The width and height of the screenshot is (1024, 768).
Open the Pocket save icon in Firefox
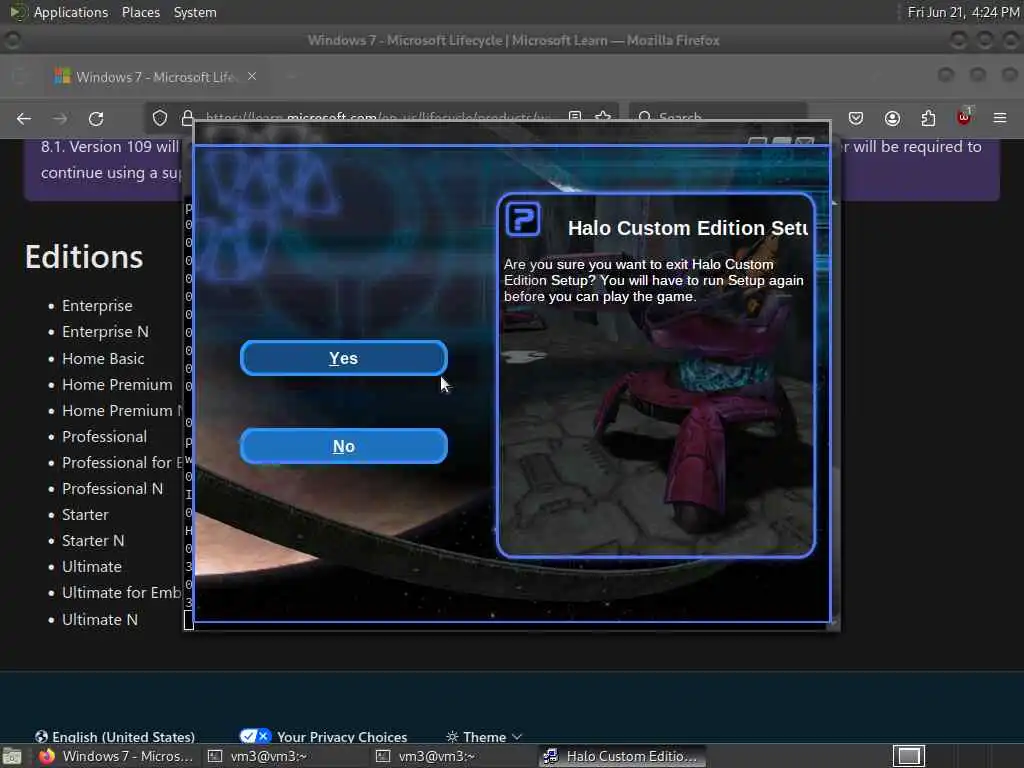[856, 118]
